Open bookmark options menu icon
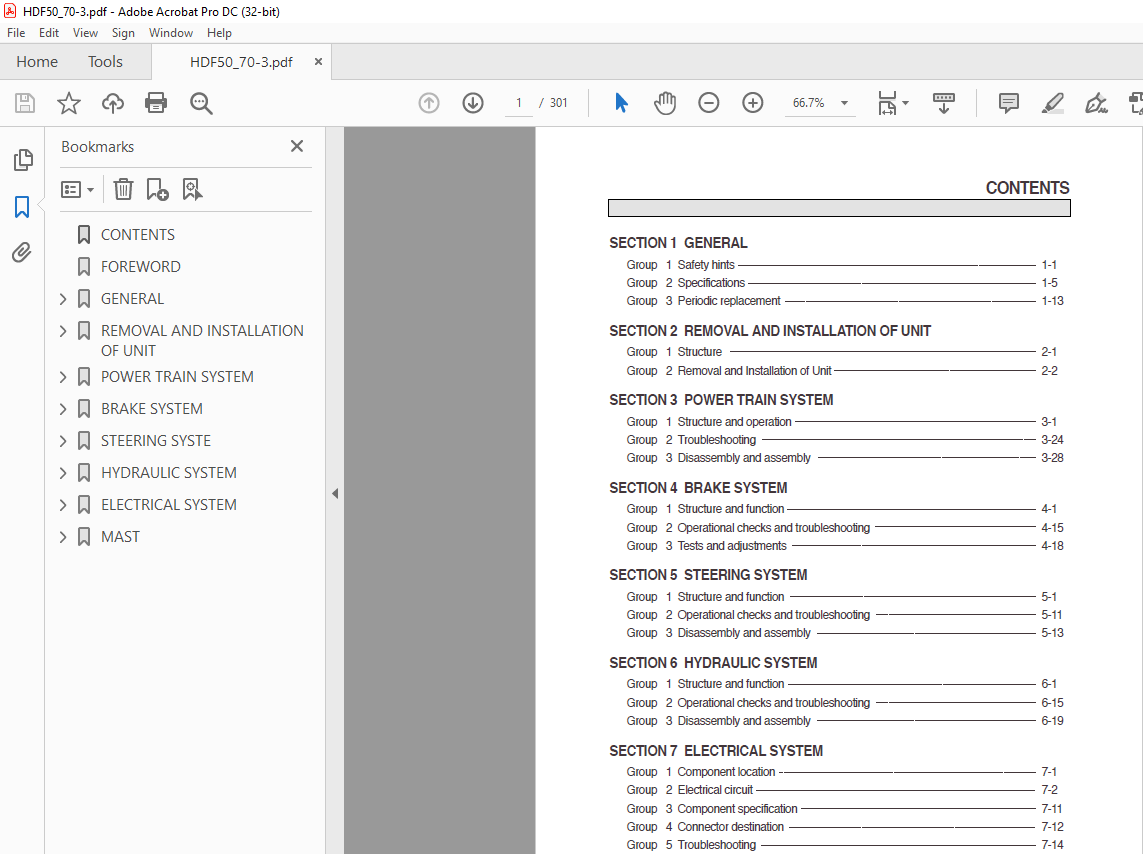The width and height of the screenshot is (1143, 854). pos(77,190)
